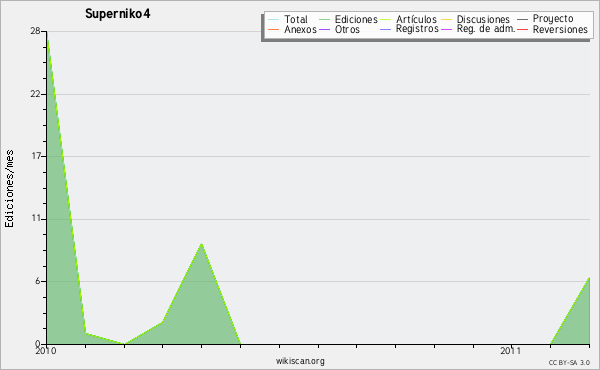600x370 pixels.
Task: Click the 22 y-axis value
Action: click(36, 94)
